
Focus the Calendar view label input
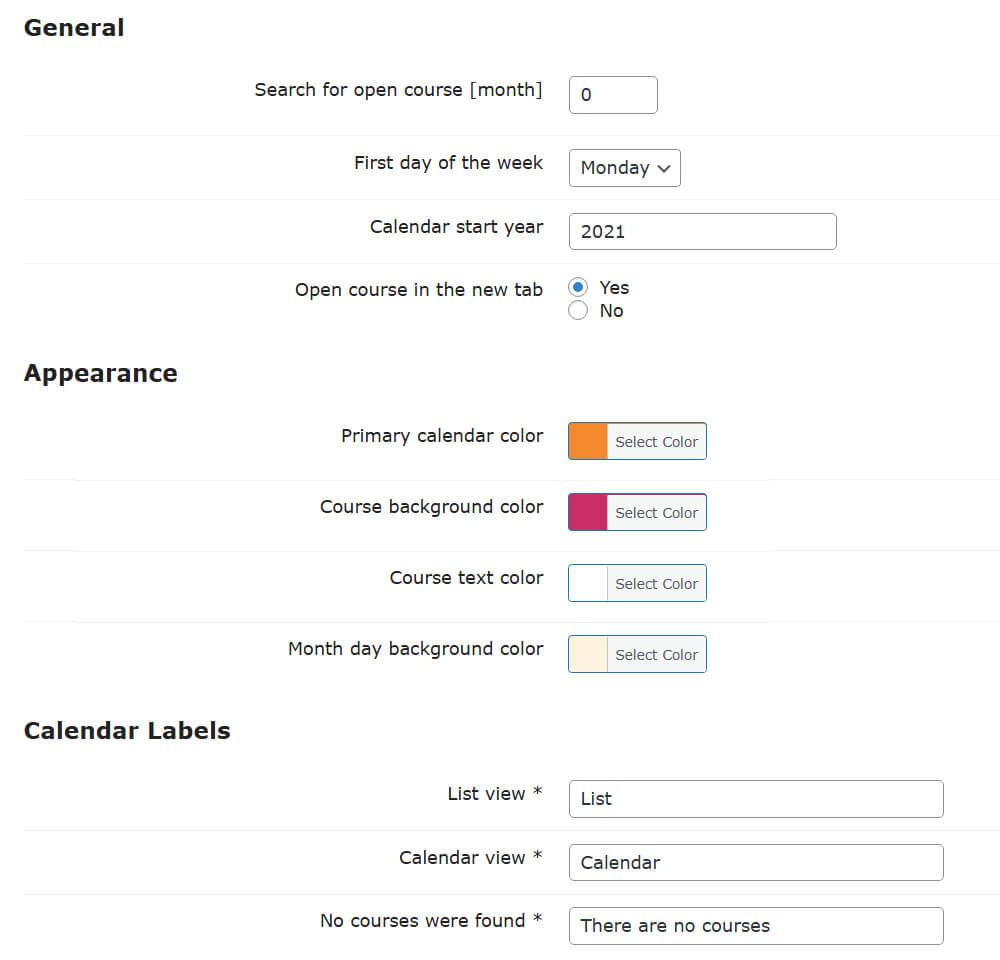pyautogui.click(x=755, y=862)
